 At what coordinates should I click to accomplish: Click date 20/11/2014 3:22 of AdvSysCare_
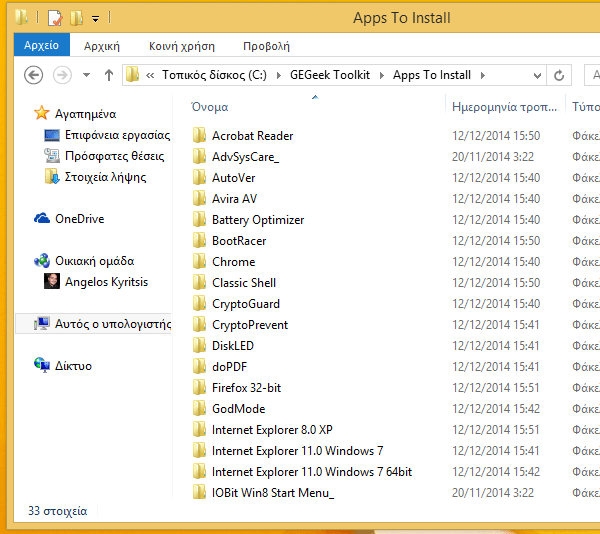pyautogui.click(x=493, y=157)
